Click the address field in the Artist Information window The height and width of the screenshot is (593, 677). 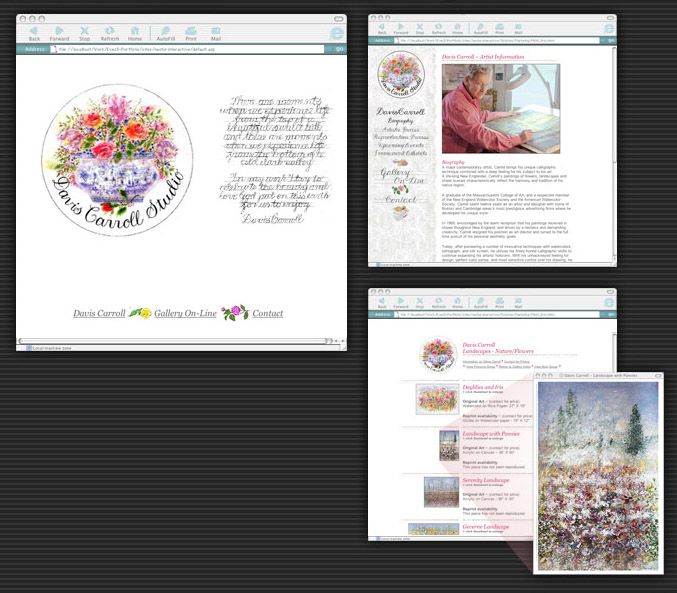click(x=497, y=41)
